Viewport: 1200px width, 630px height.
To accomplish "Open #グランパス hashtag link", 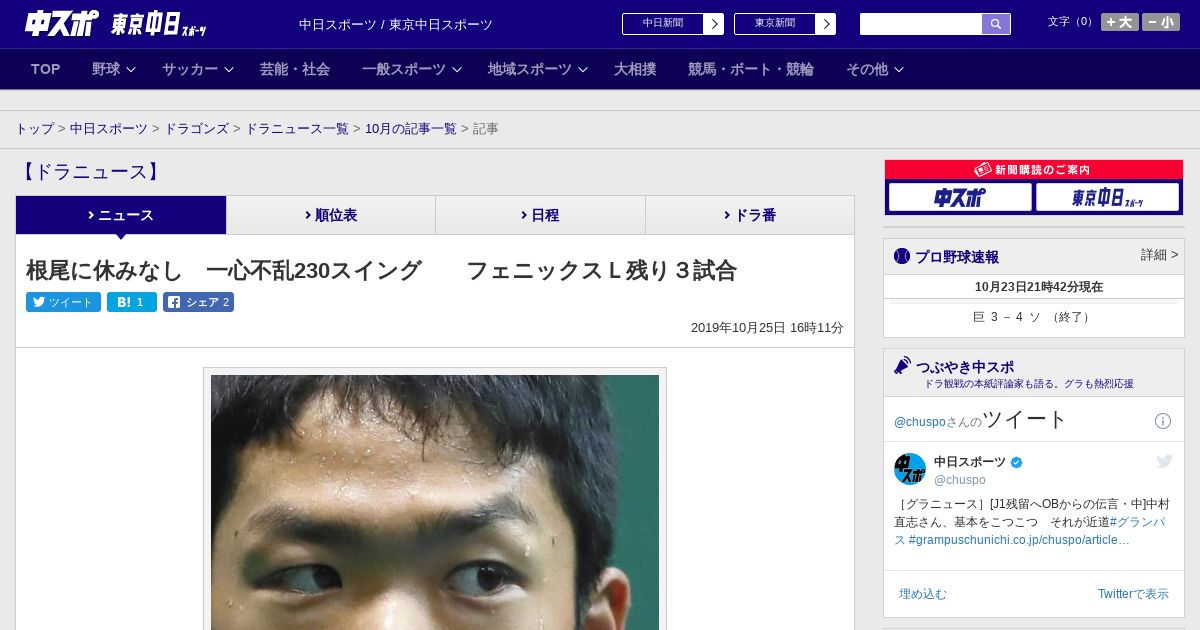I will [1138, 522].
